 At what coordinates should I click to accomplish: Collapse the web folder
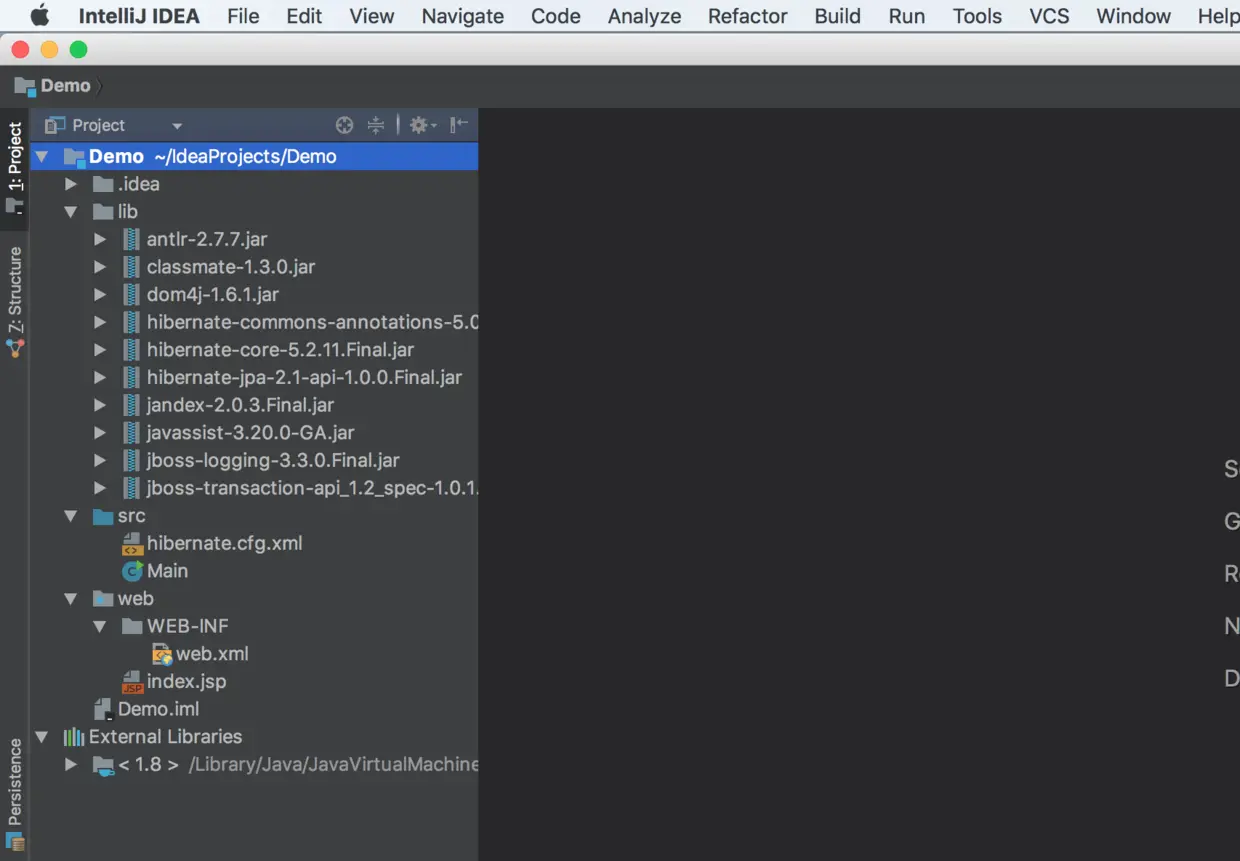[x=70, y=599]
